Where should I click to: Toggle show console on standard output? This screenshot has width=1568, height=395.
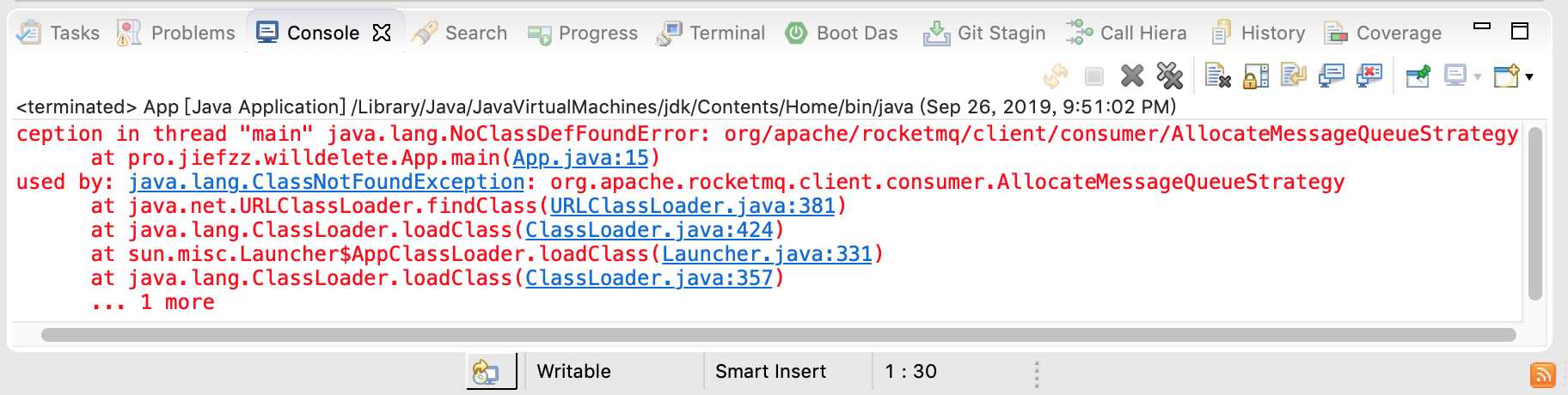click(1331, 76)
